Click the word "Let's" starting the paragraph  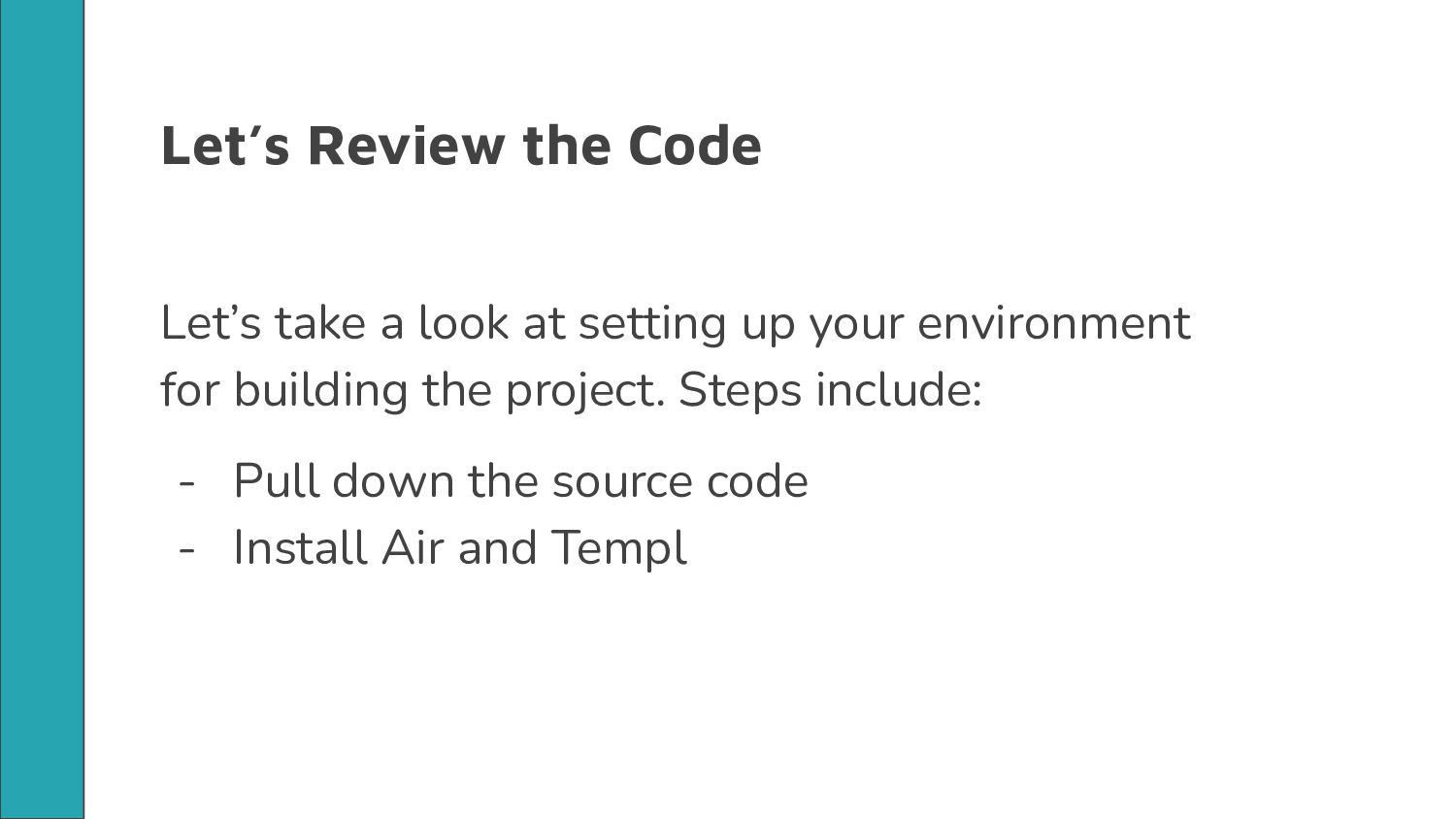(211, 323)
